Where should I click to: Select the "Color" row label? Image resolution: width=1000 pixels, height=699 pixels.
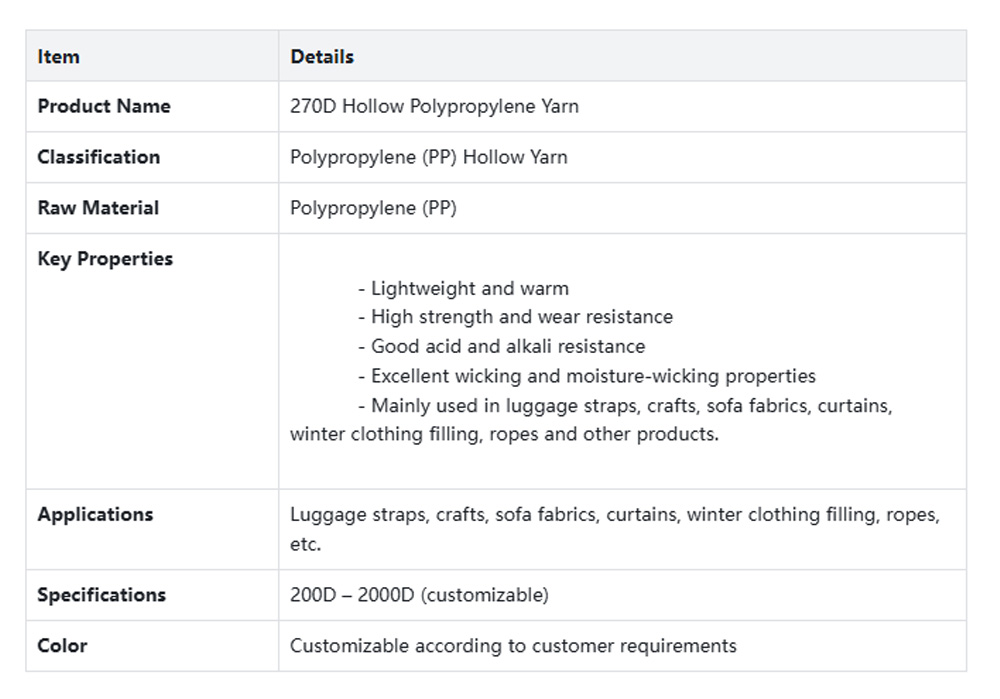[x=62, y=646]
